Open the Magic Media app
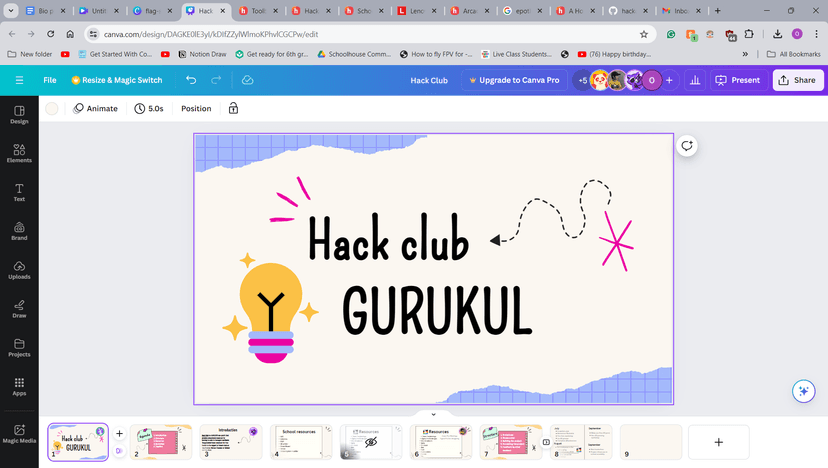The height and width of the screenshot is (468, 828). pyautogui.click(x=19, y=434)
